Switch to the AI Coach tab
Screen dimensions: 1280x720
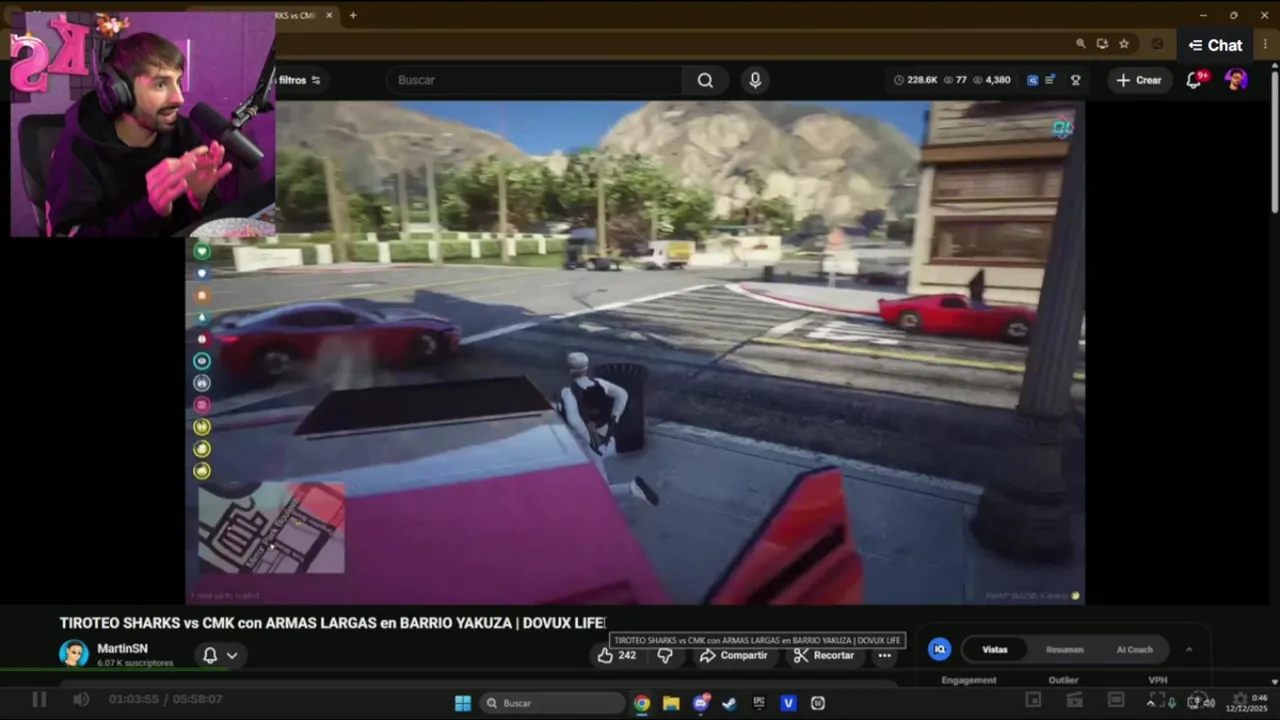[x=1134, y=649]
